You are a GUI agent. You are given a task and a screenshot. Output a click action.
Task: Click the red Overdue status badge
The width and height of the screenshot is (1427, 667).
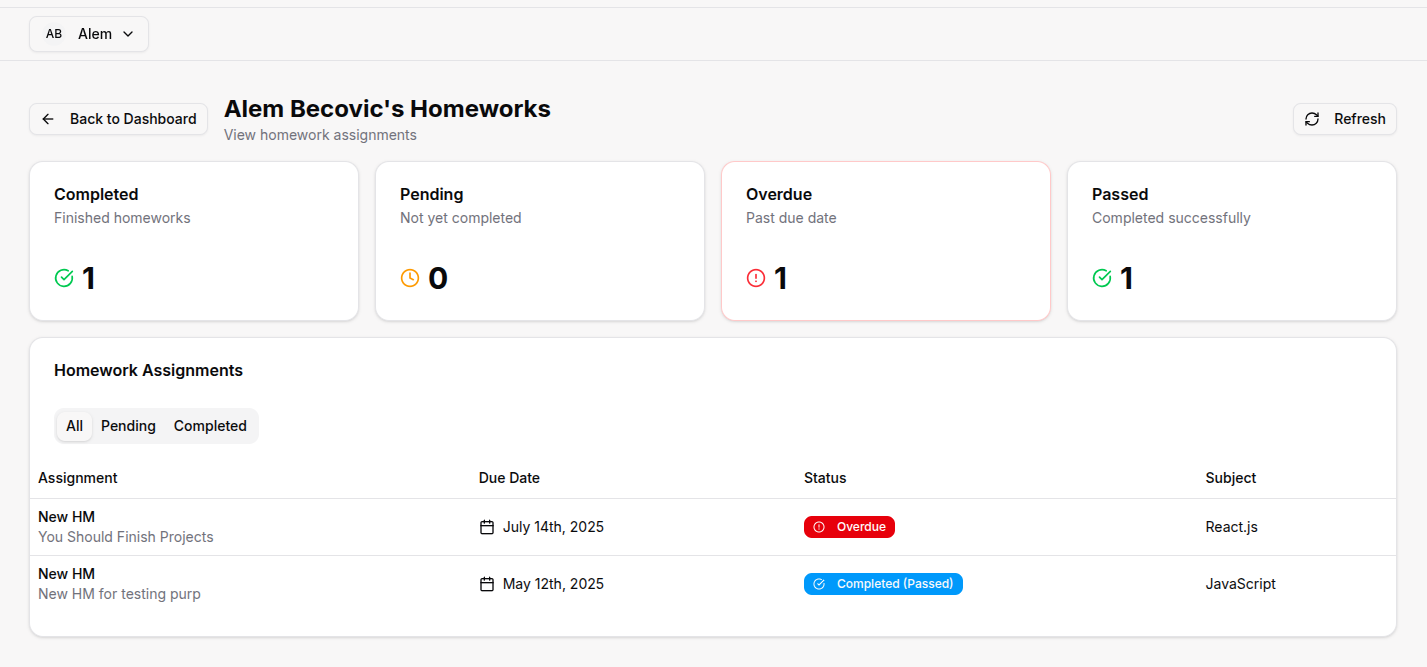click(849, 527)
